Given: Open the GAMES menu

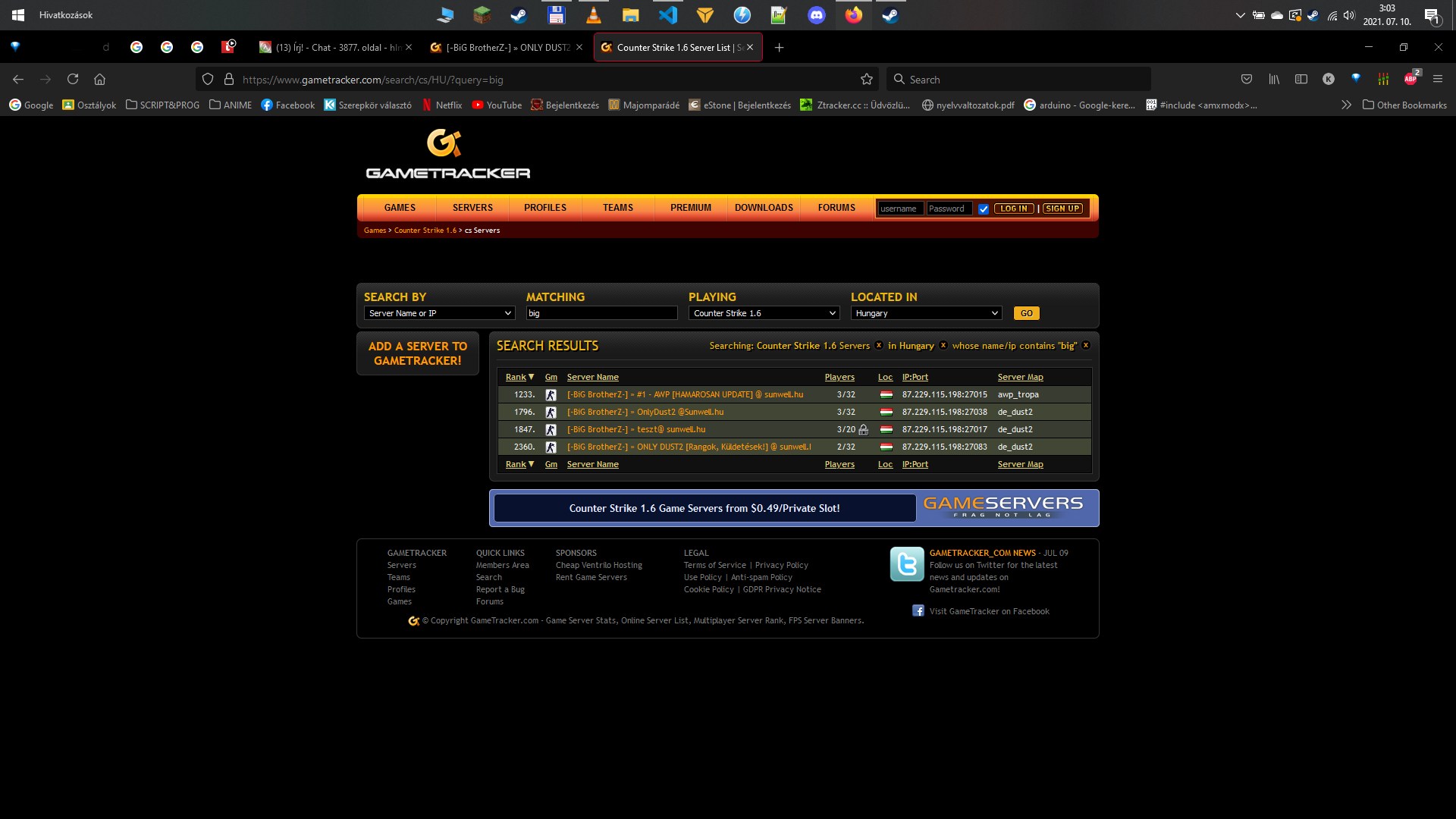Looking at the screenshot, I should [x=400, y=208].
